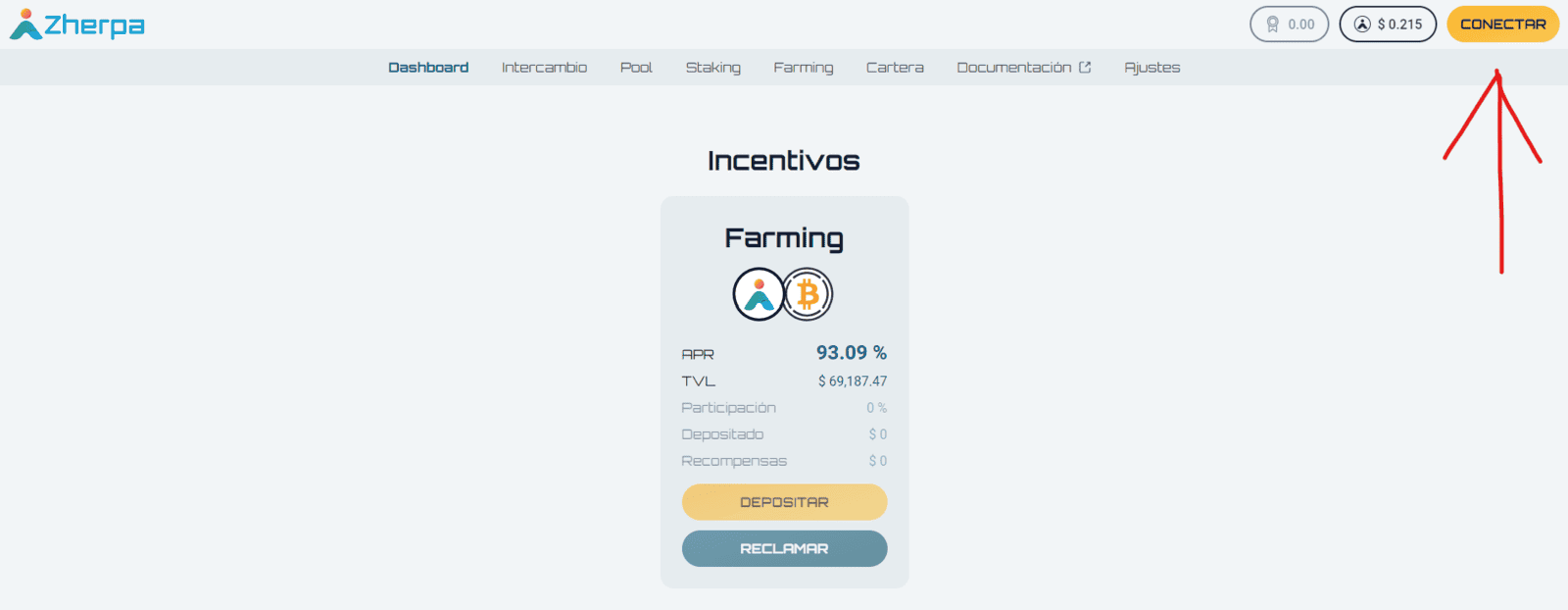The image size is (1568, 610).
Task: Click the rewards medal icon
Action: [1272, 25]
